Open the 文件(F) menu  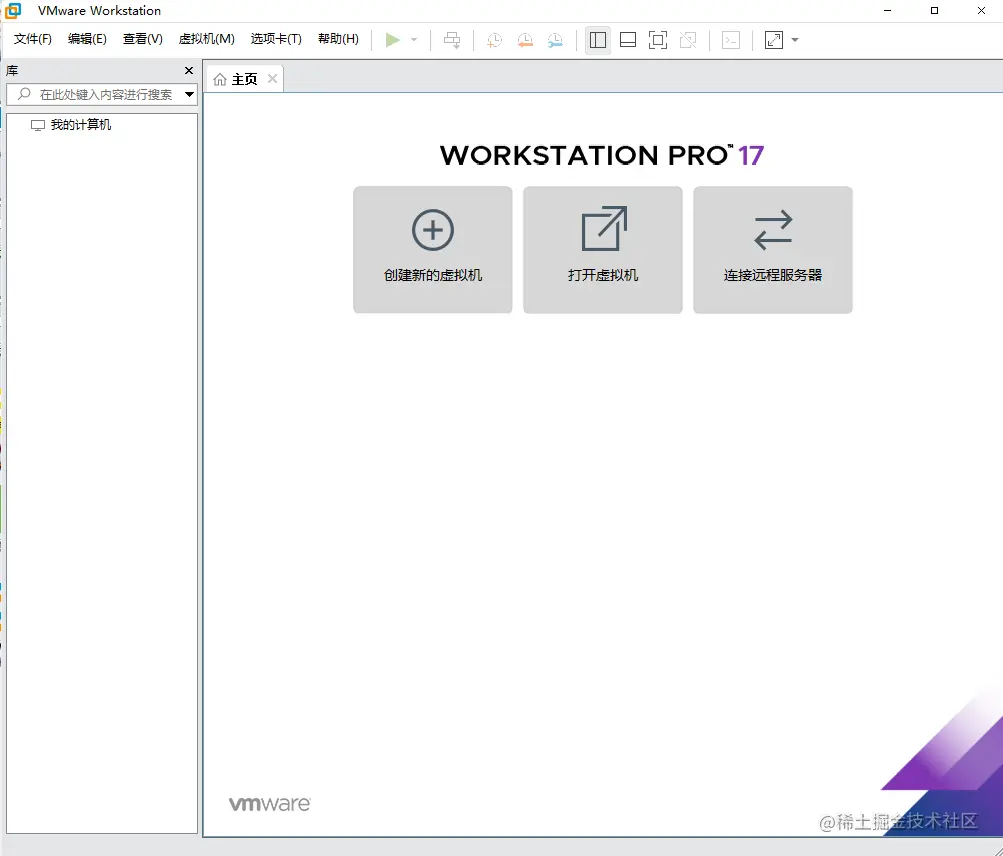[x=33, y=39]
